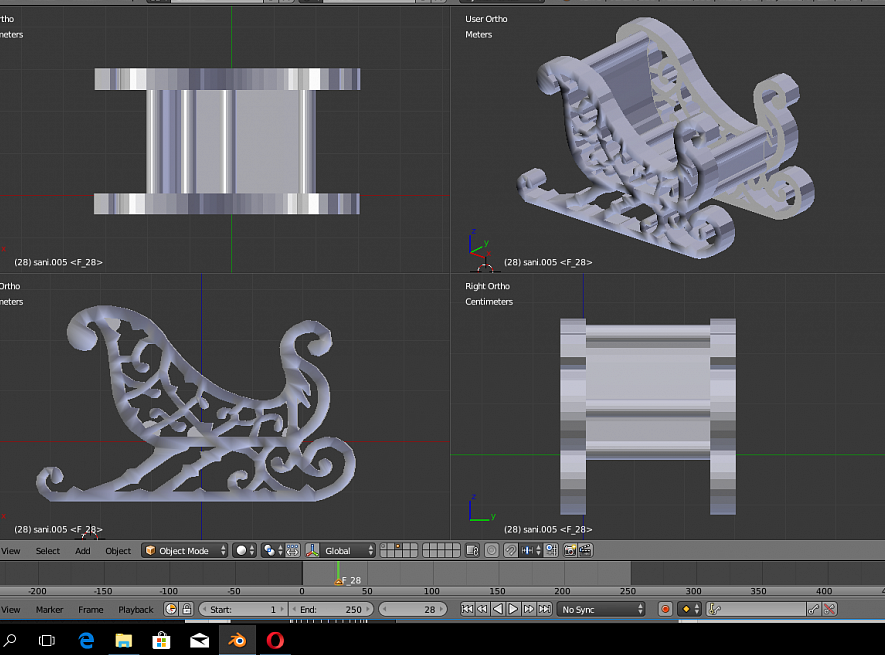885x655 pixels.
Task: Open the Object Mode dropdown
Action: click(184, 550)
